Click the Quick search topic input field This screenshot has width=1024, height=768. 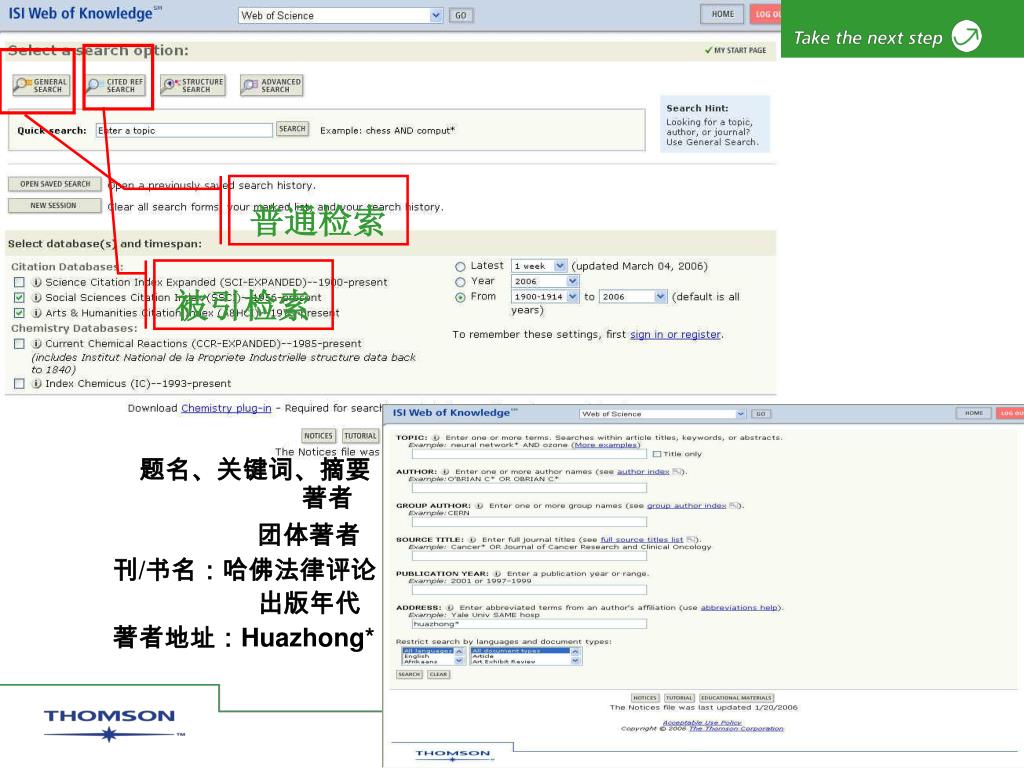(184, 130)
